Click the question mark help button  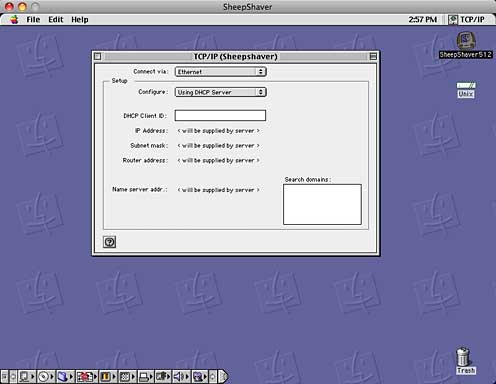(x=109, y=242)
